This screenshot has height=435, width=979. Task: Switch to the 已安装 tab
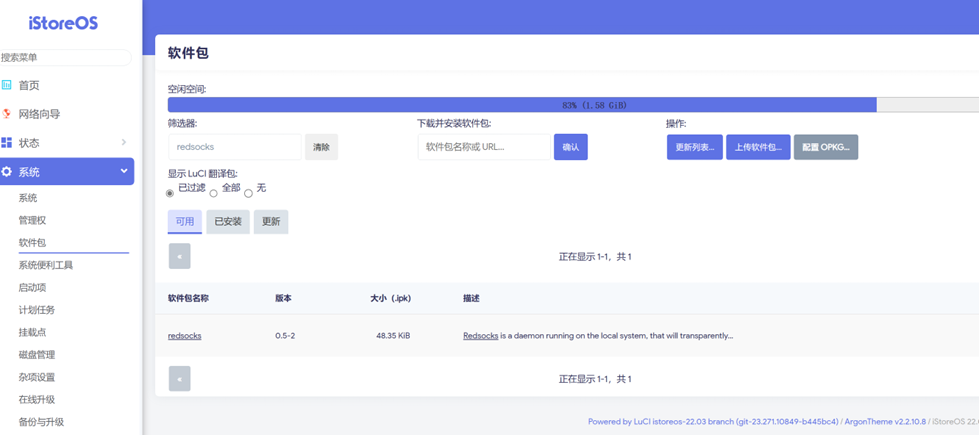coord(228,222)
